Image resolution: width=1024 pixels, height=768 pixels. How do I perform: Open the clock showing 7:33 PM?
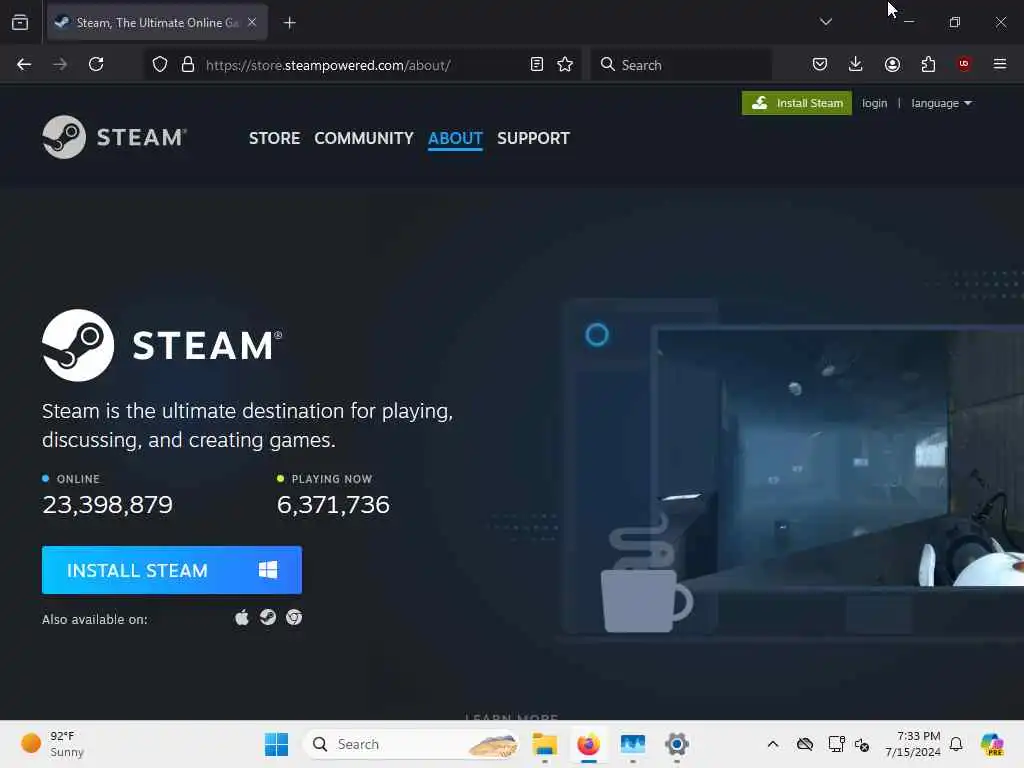(x=913, y=744)
